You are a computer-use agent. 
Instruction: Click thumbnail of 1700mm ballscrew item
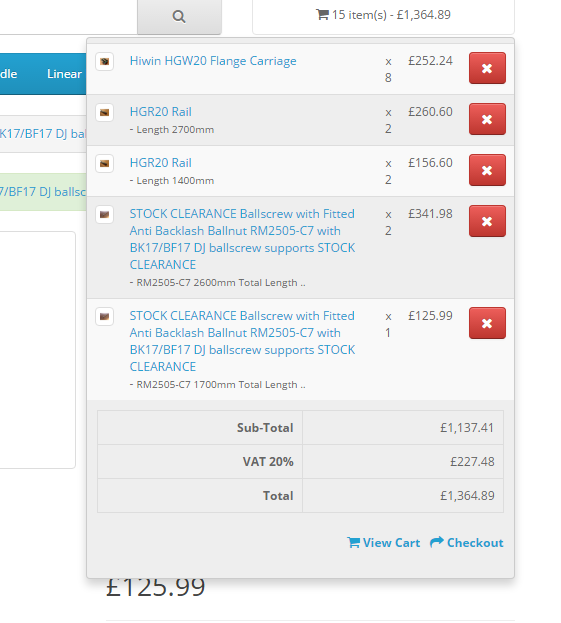[104, 316]
